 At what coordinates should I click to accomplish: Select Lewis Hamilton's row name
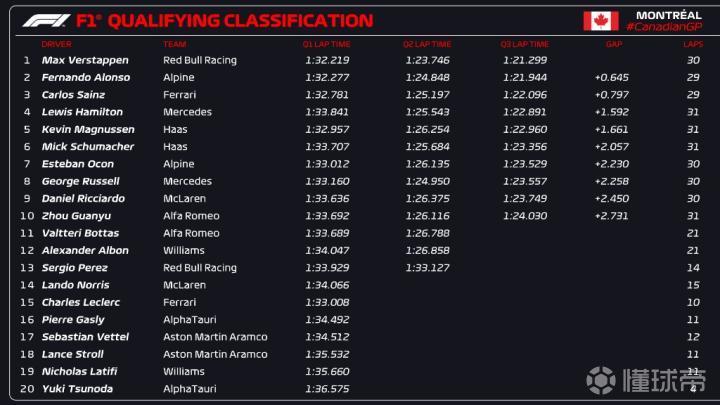(x=82, y=112)
